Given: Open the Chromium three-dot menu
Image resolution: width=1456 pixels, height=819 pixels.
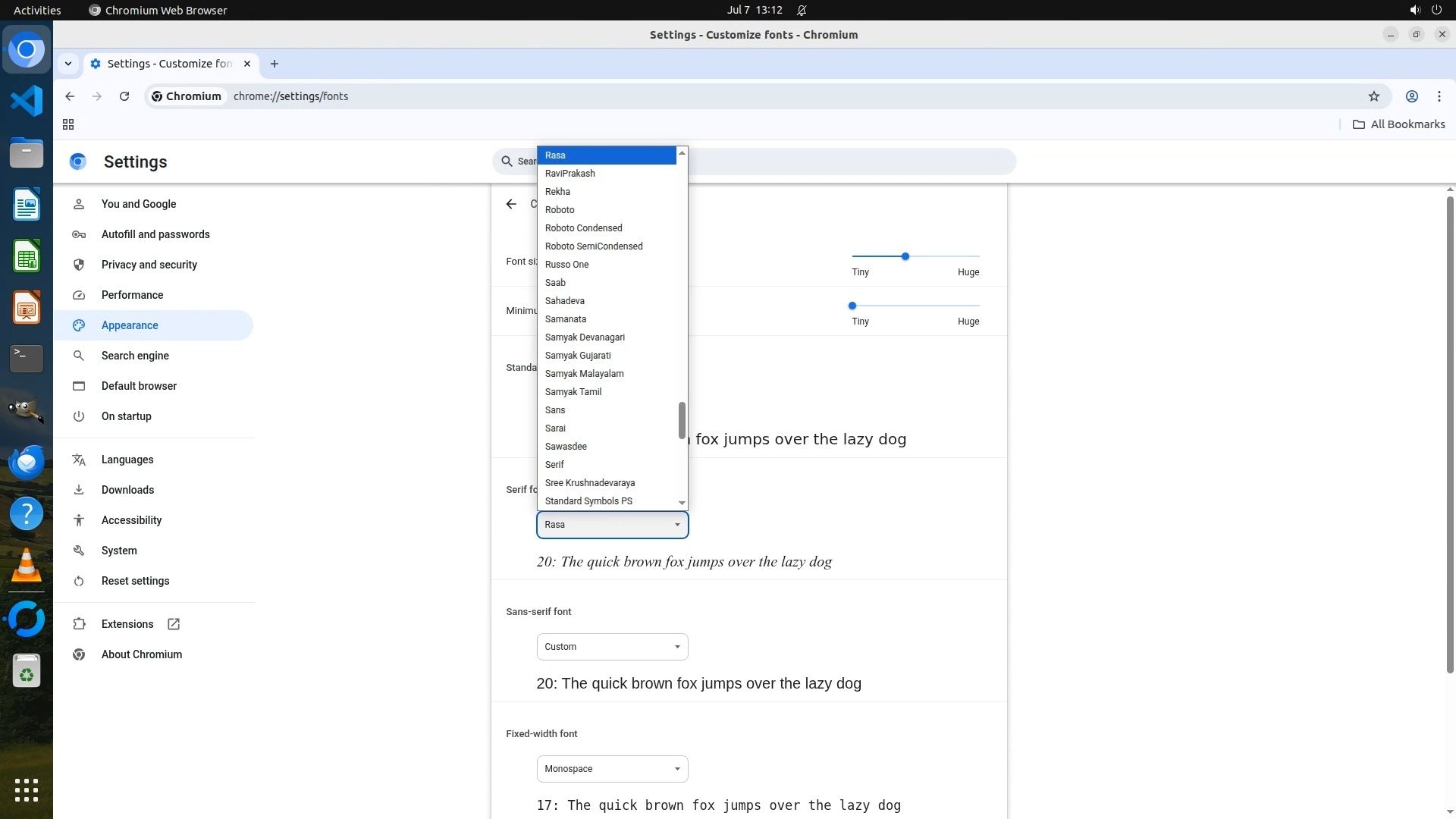Looking at the screenshot, I should pyautogui.click(x=1439, y=96).
